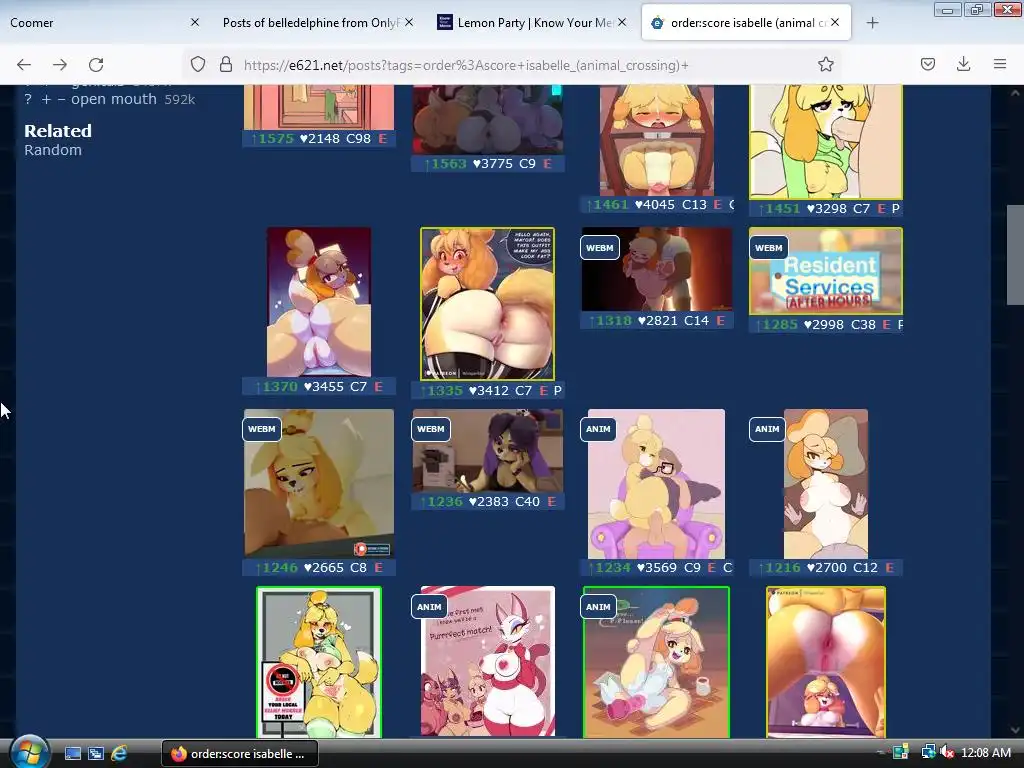Show site security info via padlock

[226, 64]
